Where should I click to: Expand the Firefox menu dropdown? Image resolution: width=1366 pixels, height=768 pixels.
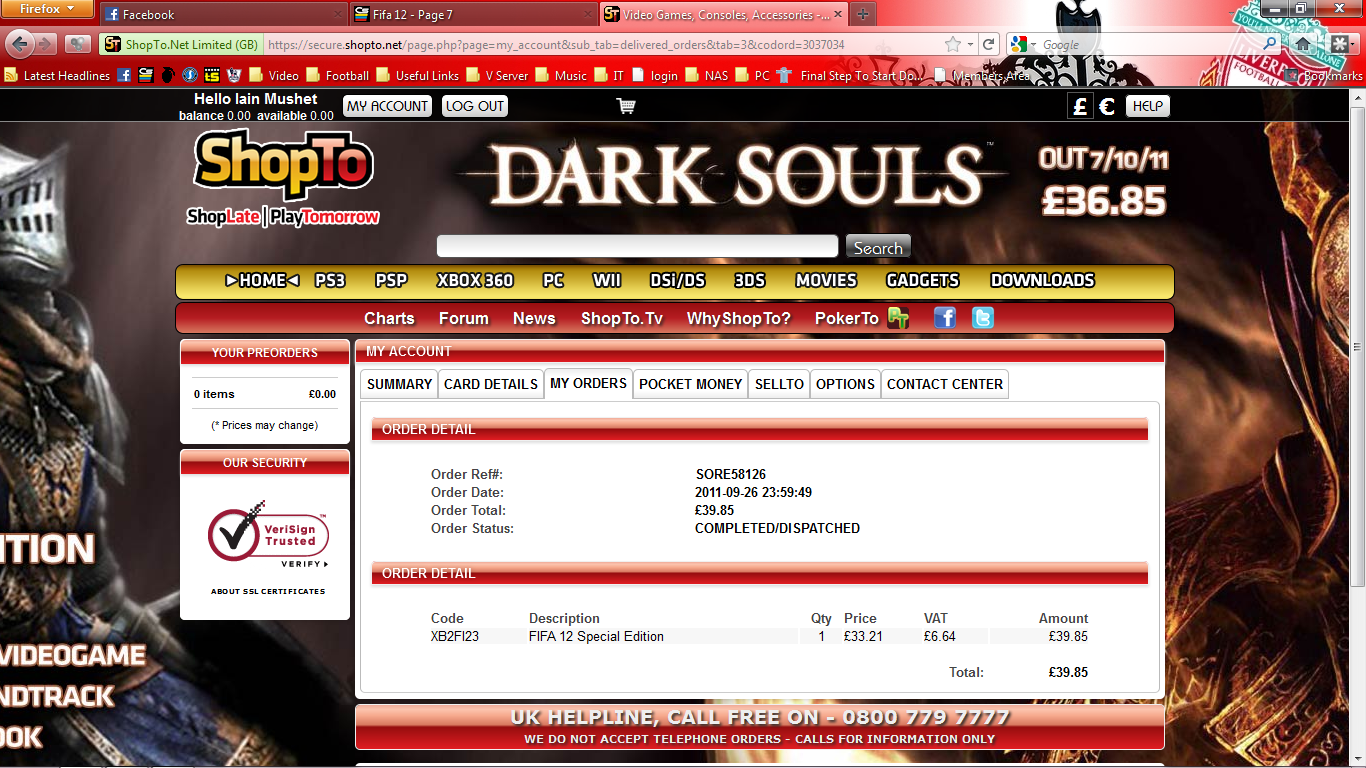point(47,9)
